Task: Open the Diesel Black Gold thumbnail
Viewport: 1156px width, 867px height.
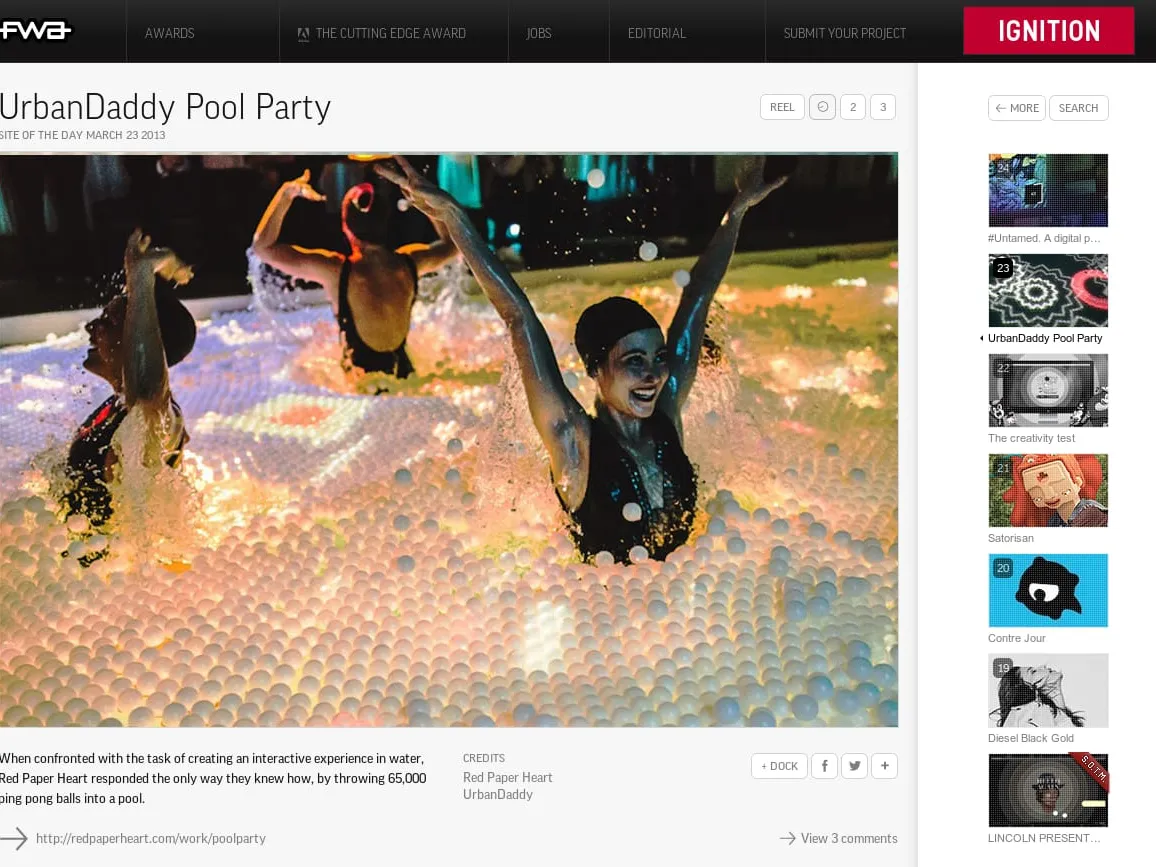Action: point(1048,690)
